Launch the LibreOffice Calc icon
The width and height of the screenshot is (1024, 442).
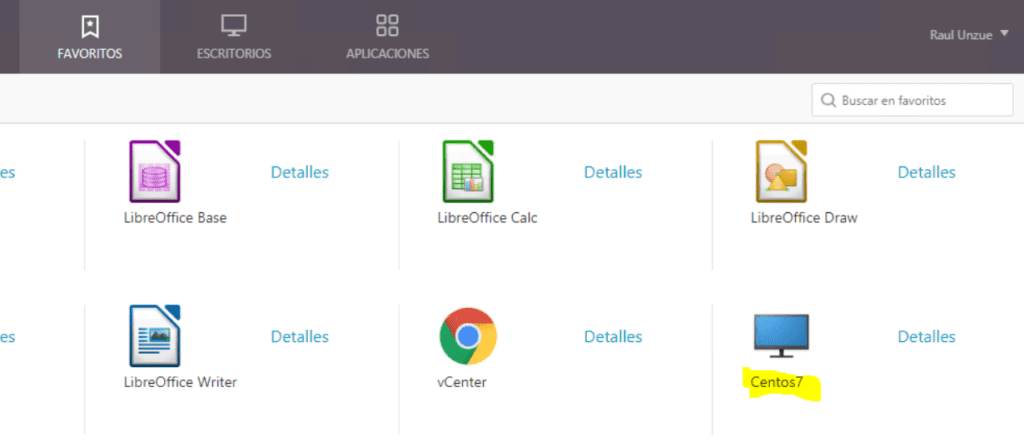[468, 172]
